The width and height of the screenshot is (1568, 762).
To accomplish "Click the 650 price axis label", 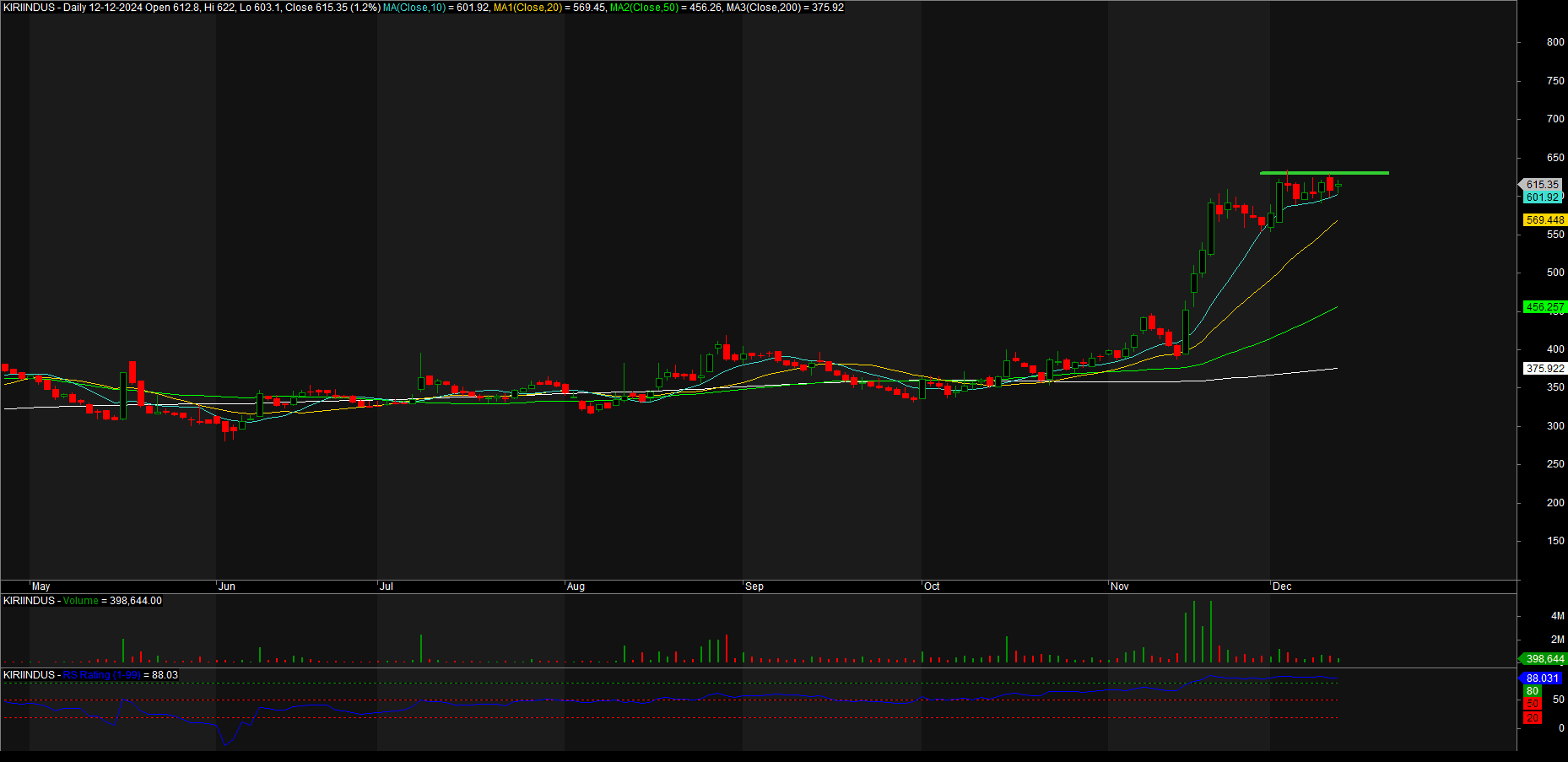I will coord(1555,158).
